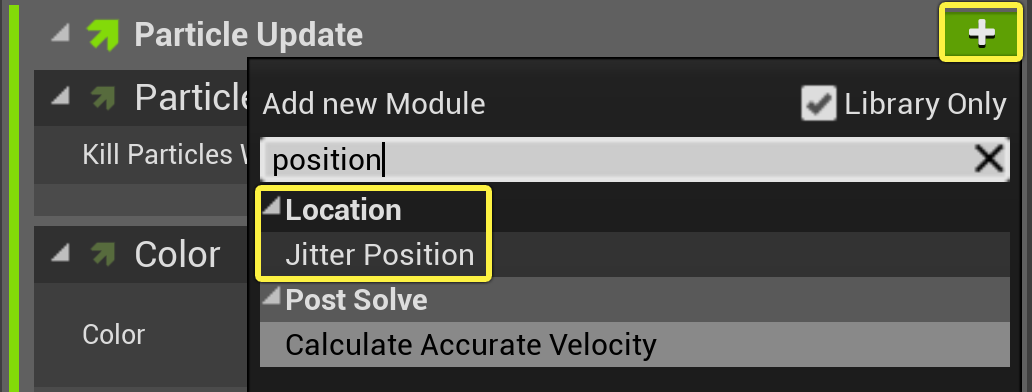Collapse the Particle Update section

[61, 35]
